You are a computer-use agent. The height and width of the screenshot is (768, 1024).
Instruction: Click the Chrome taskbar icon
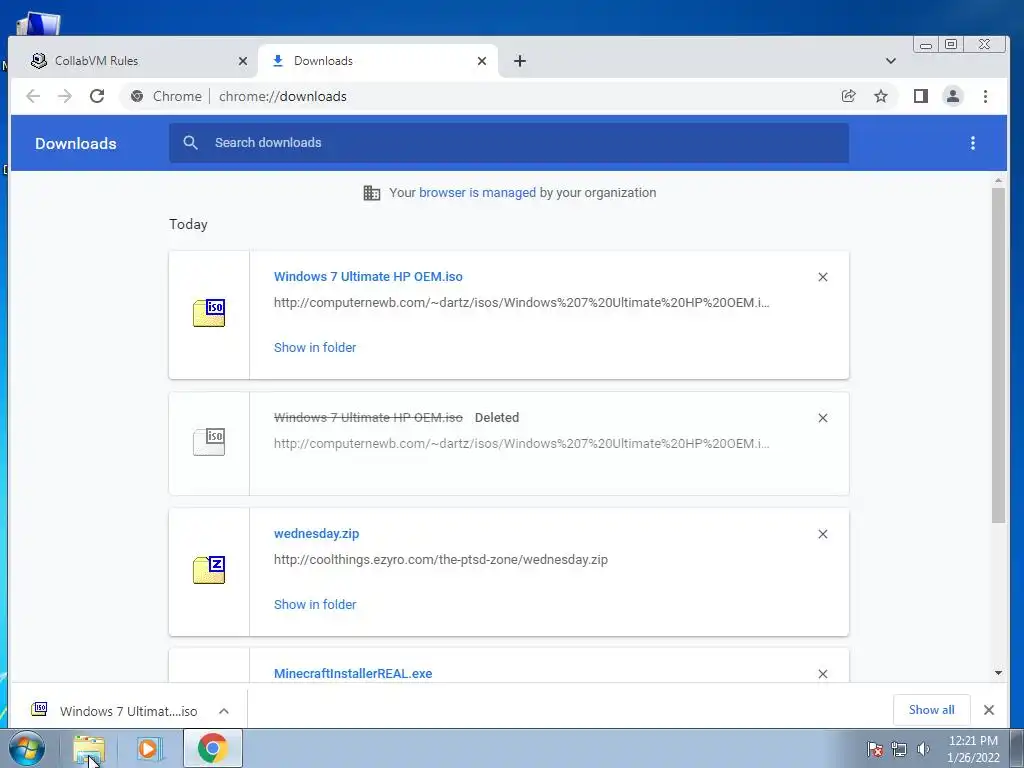click(x=212, y=748)
